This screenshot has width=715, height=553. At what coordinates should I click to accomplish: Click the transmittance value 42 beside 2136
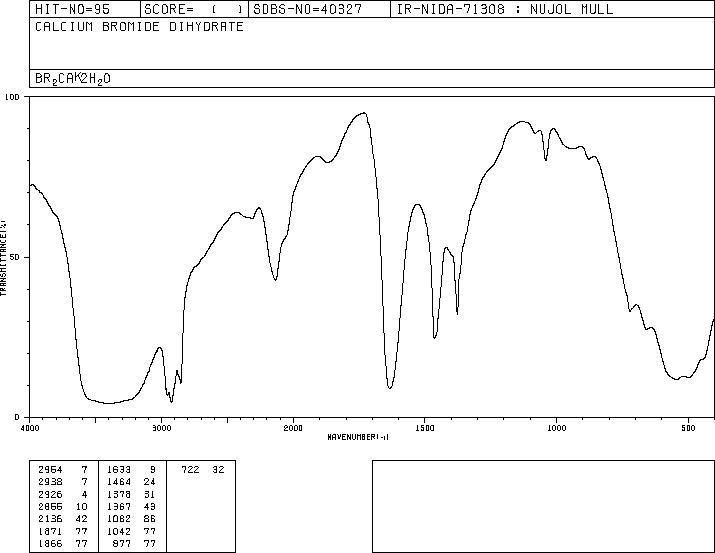(82, 519)
